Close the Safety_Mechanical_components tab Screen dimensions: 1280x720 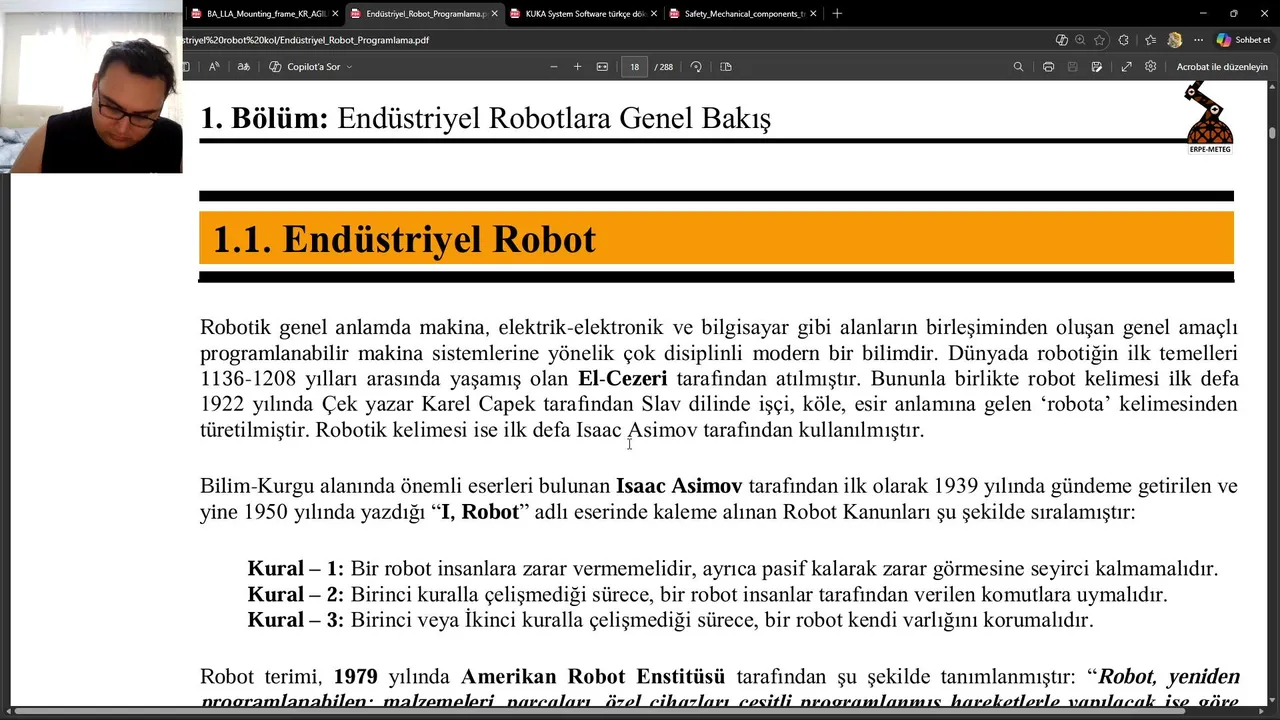(x=813, y=14)
